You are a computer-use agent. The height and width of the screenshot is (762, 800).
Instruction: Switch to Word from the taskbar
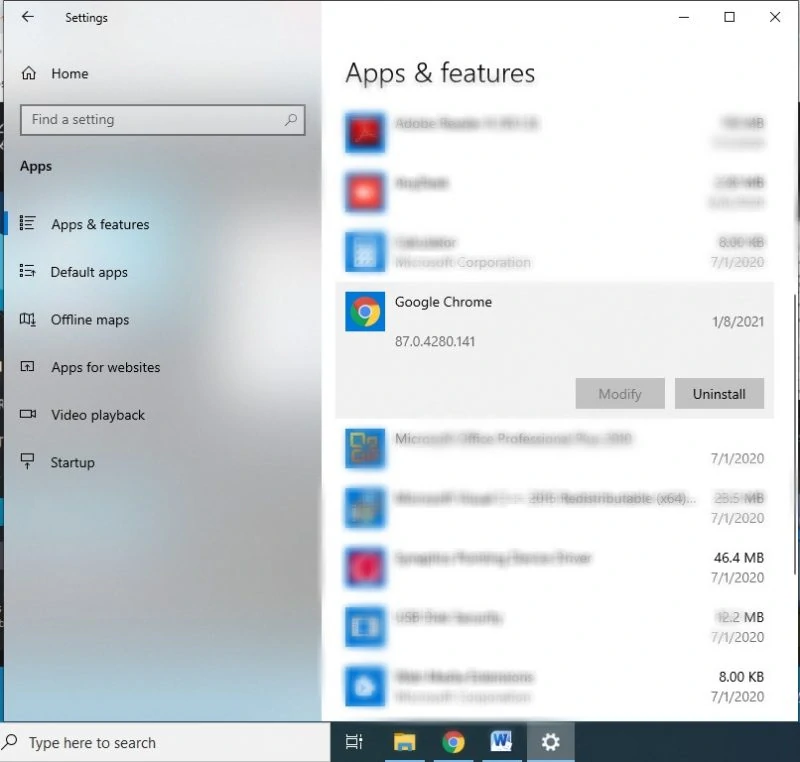point(501,742)
